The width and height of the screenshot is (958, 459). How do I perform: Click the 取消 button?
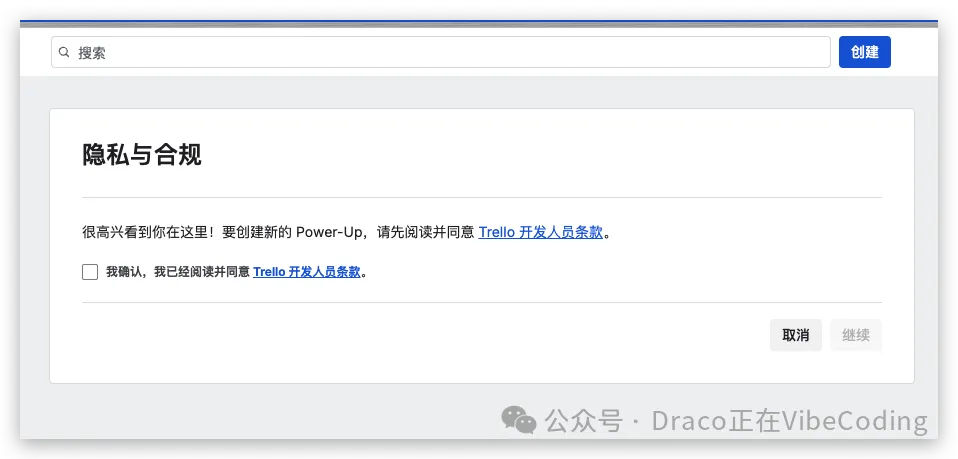pyautogui.click(x=795, y=335)
